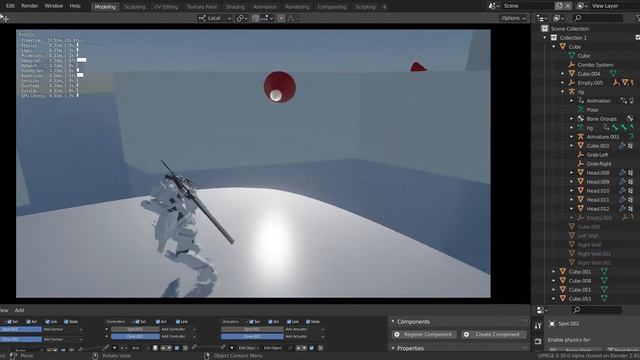Click Create Component button
The width and height of the screenshot is (640, 360).
[493, 335]
